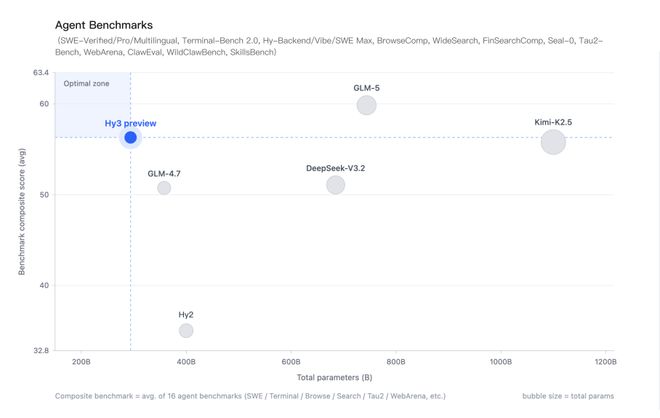Click the GLM-5 text label
This screenshot has width=660, height=418.
(366, 88)
